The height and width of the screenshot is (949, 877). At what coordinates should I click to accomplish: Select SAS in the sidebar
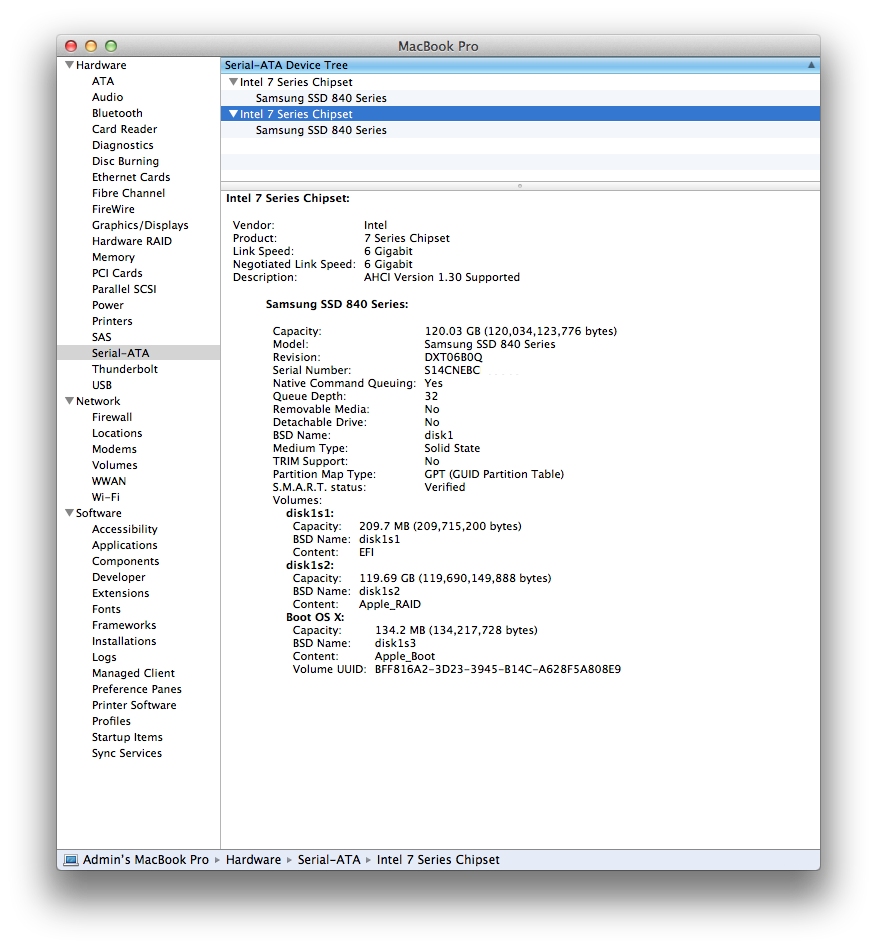point(102,337)
